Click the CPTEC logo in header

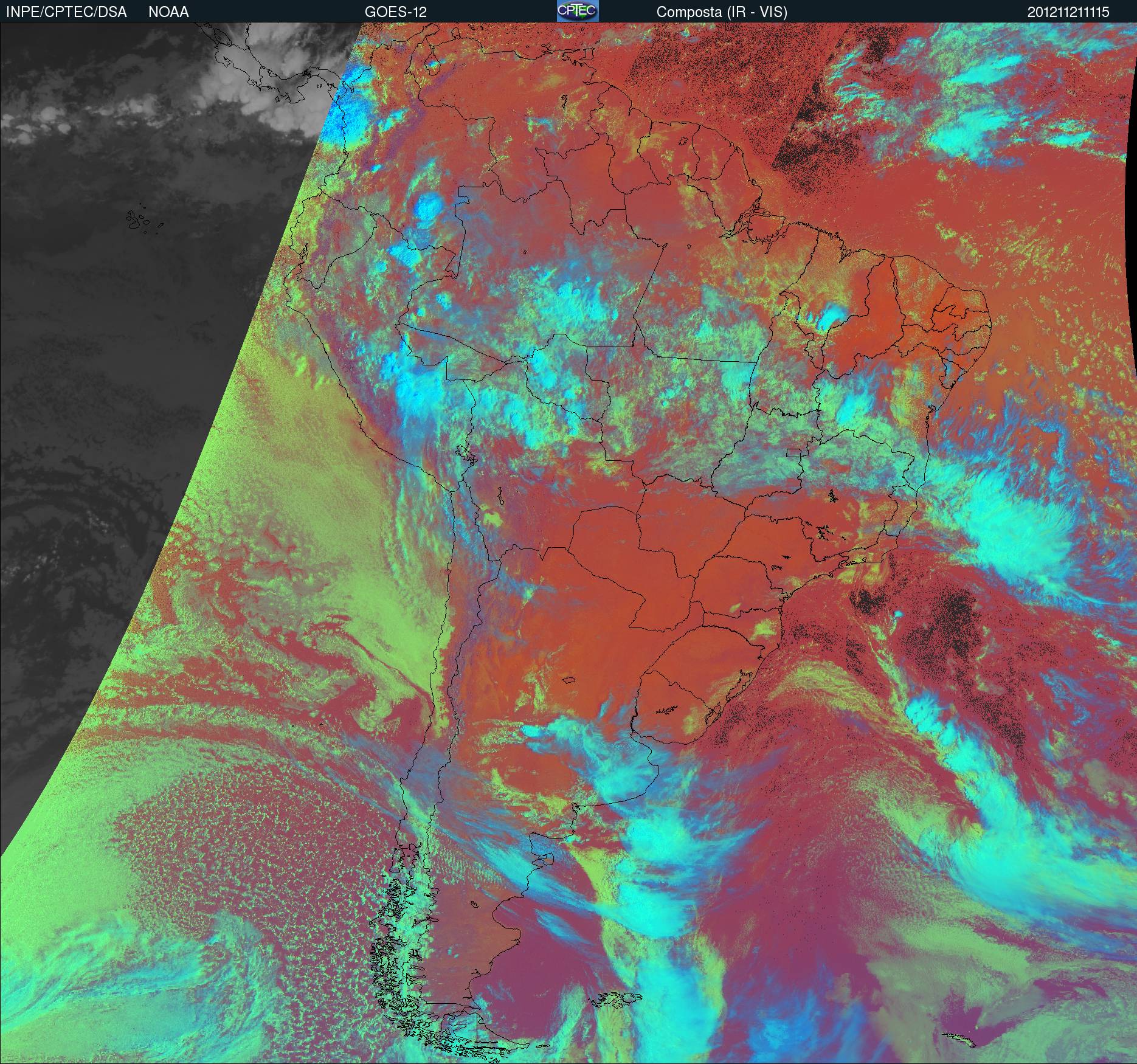pyautogui.click(x=578, y=11)
